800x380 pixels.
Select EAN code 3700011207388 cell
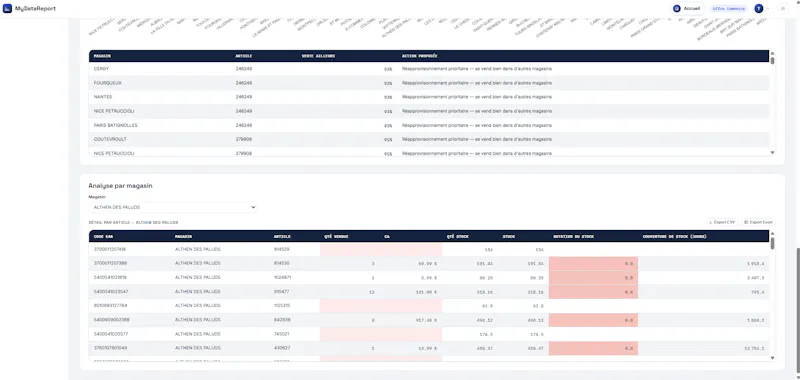[x=111, y=263]
